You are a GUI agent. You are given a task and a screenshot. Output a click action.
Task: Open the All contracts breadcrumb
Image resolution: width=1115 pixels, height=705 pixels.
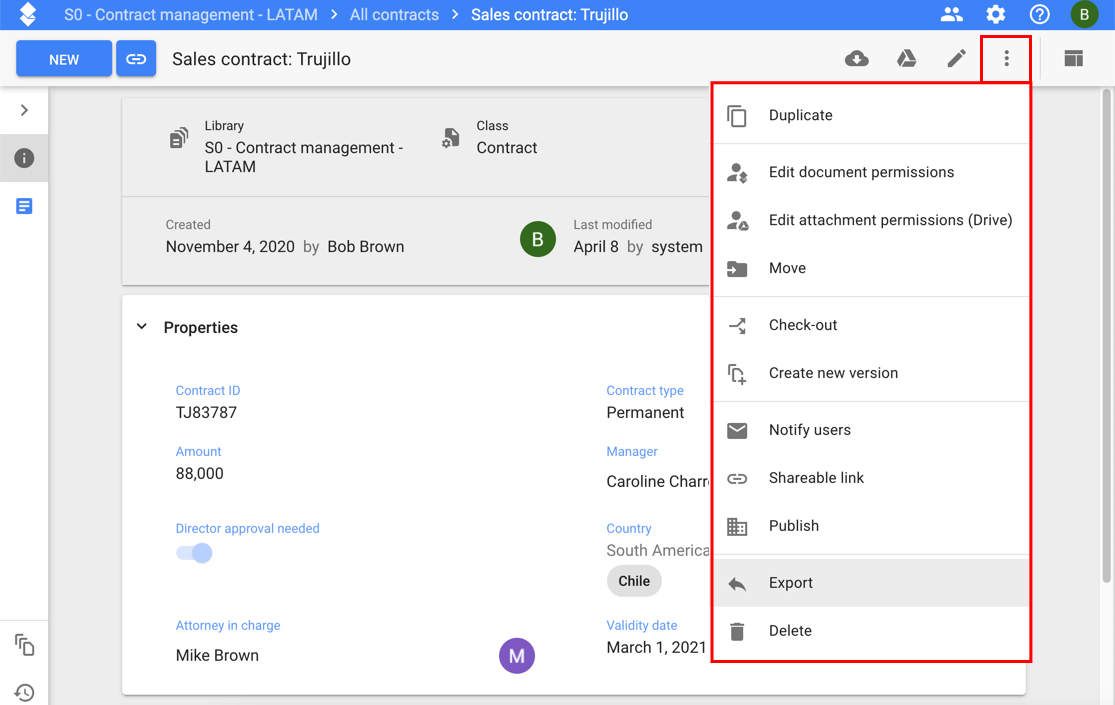point(394,15)
